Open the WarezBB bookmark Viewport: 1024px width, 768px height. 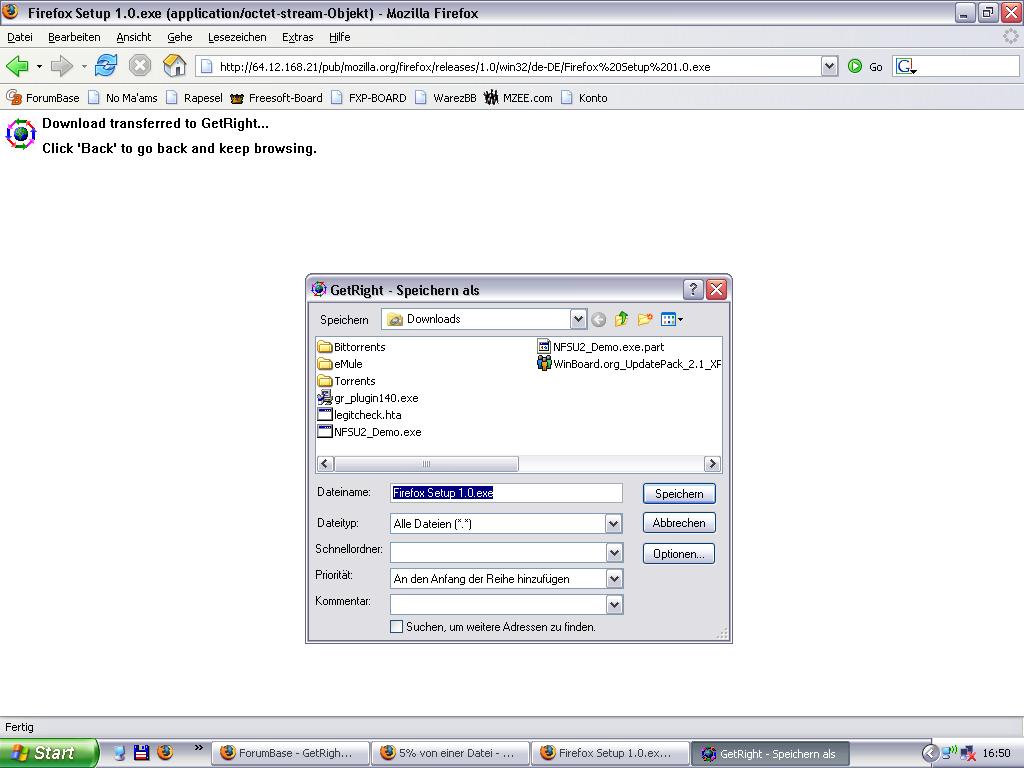pyautogui.click(x=446, y=98)
